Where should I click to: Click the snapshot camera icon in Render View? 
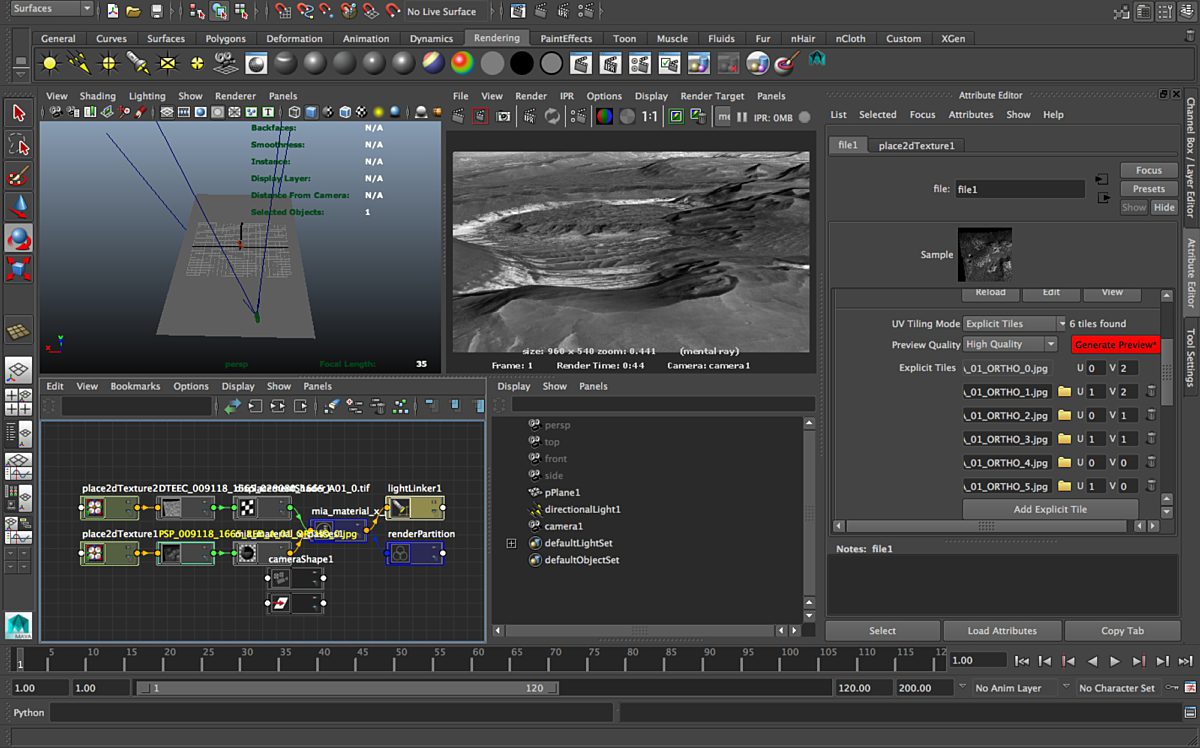click(502, 117)
